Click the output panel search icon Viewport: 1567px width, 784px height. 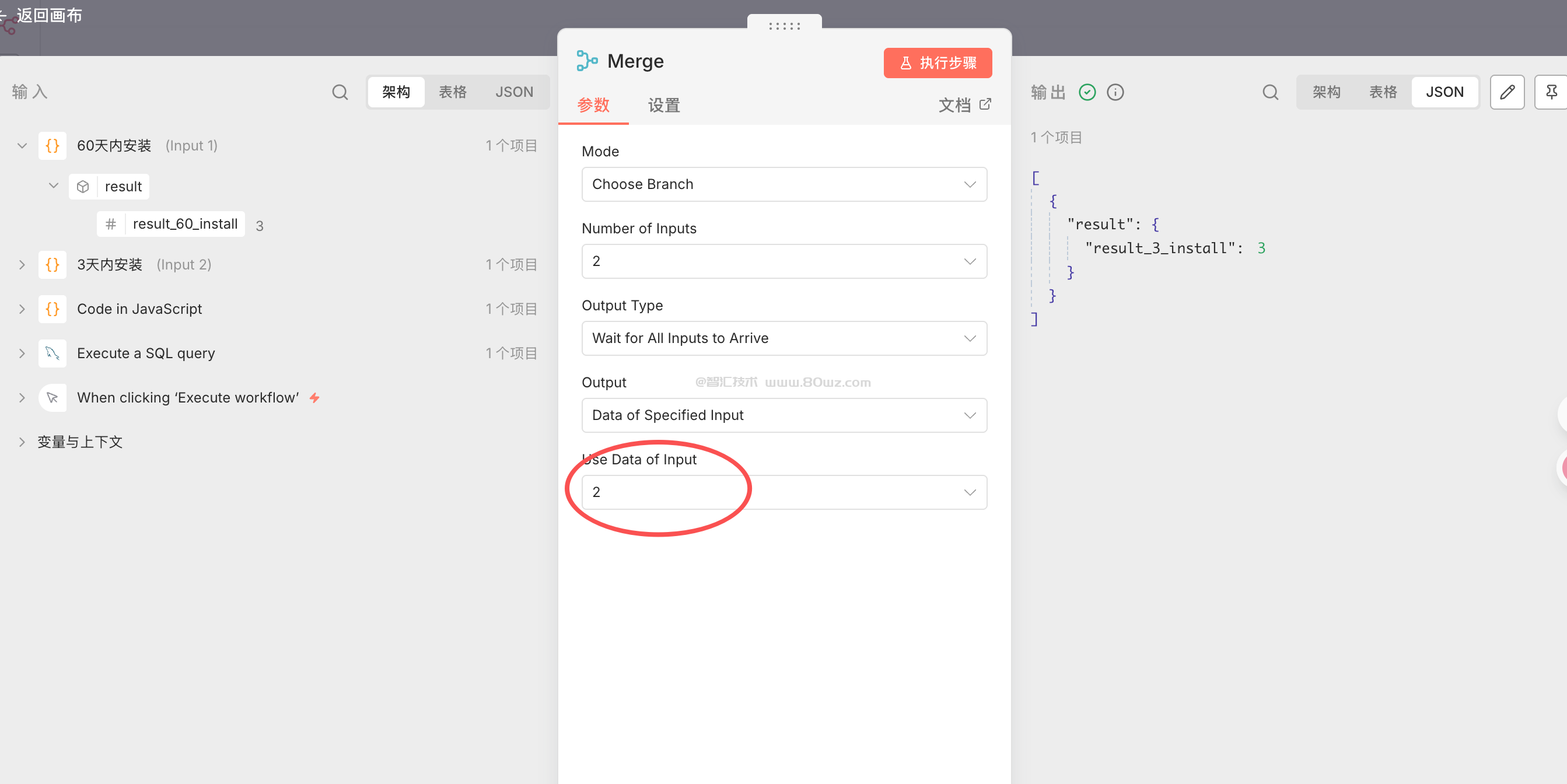1269,92
